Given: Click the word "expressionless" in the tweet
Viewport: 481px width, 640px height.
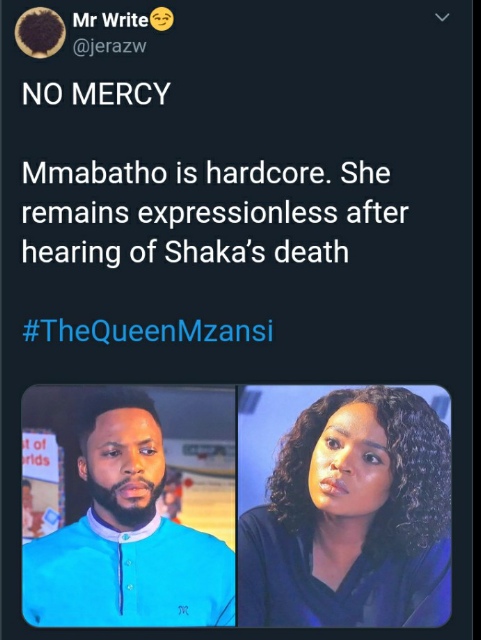Looking at the screenshot, I should tap(237, 213).
